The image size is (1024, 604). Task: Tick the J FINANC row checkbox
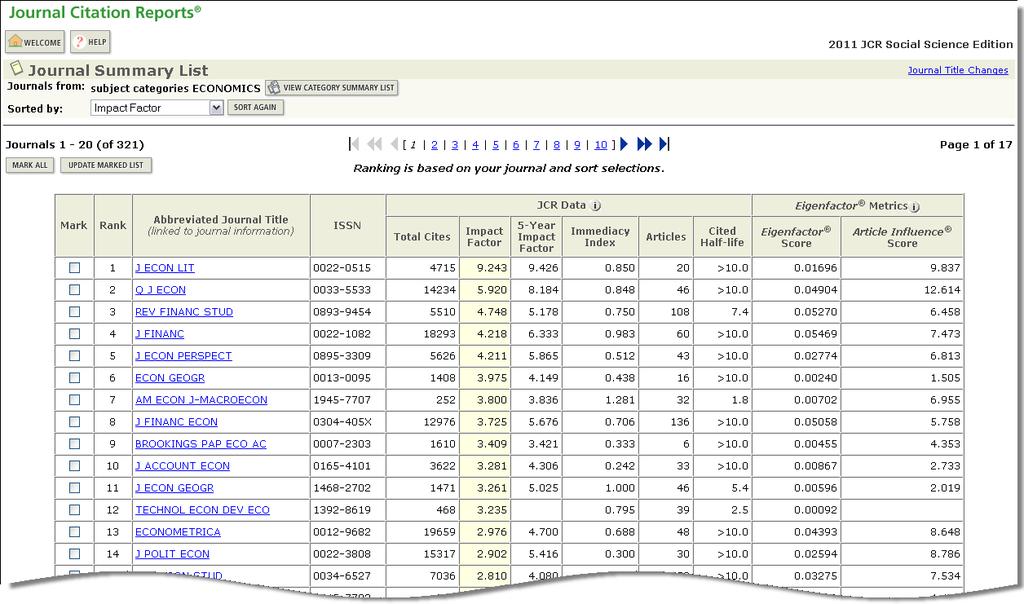74,334
